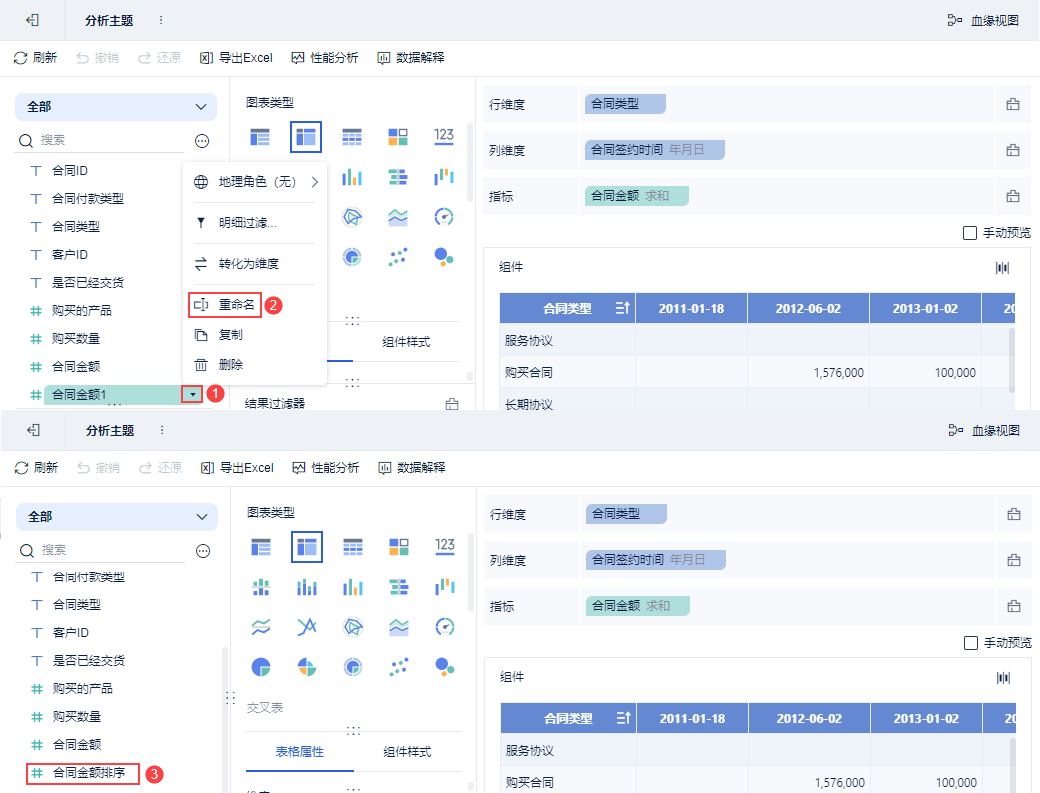Switch to the 表格属性 tab
This screenshot has width=1040, height=793.
click(300, 752)
